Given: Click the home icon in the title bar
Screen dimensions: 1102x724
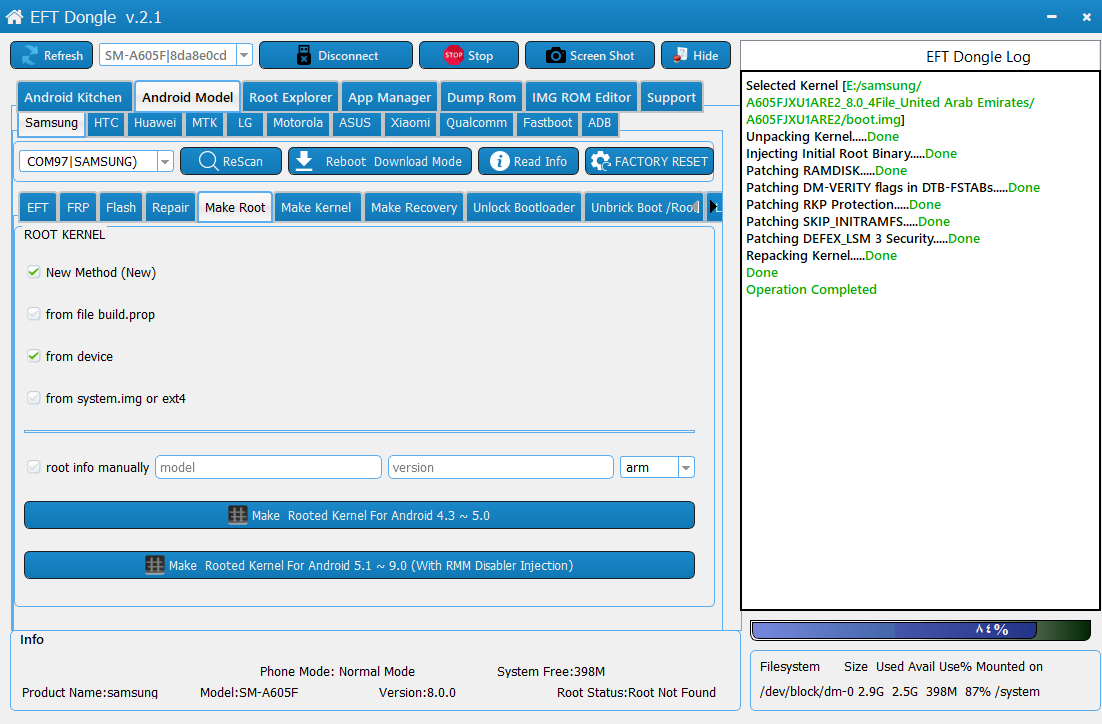Looking at the screenshot, I should [x=14, y=17].
